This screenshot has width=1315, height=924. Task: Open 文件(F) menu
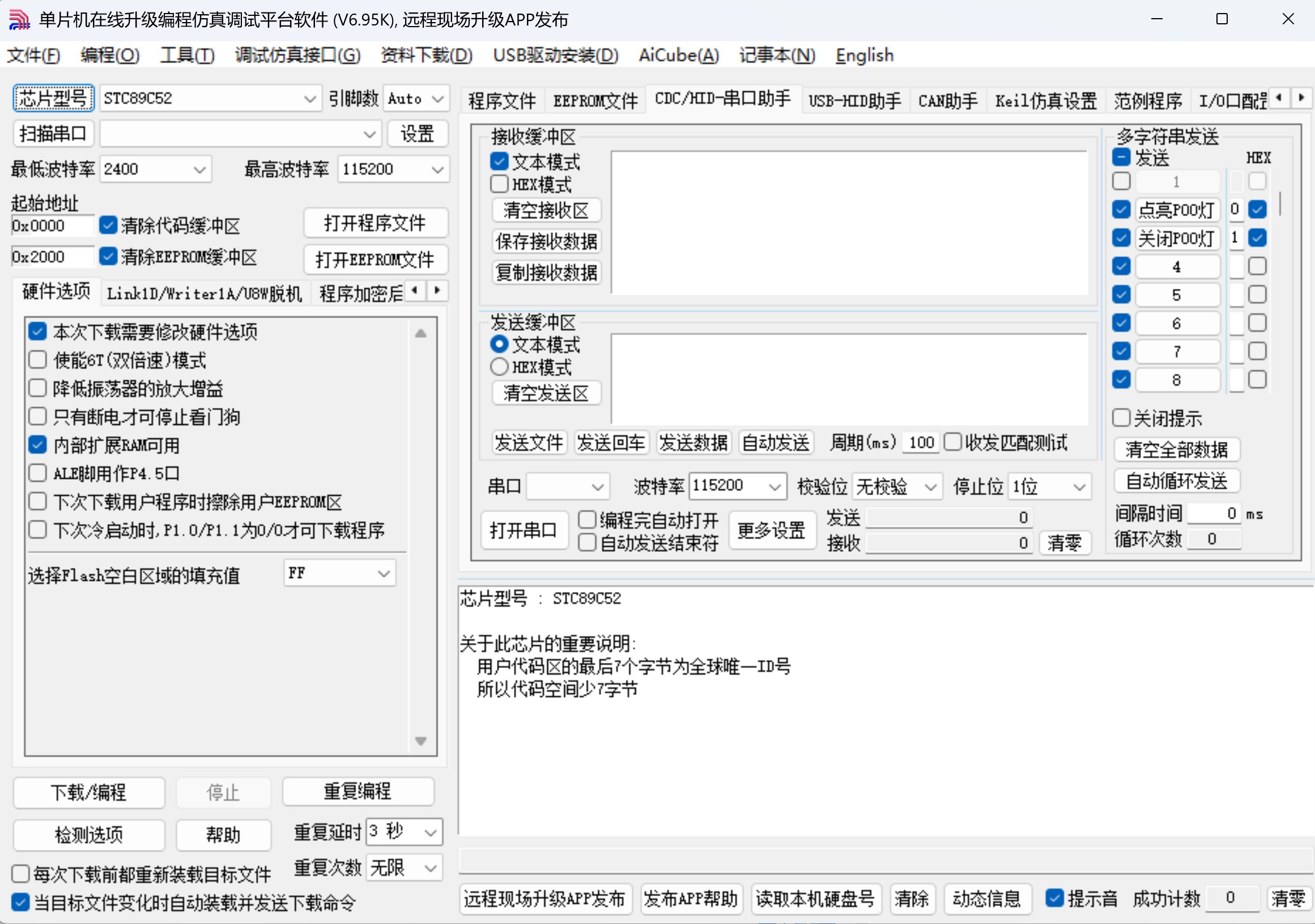click(x=33, y=55)
